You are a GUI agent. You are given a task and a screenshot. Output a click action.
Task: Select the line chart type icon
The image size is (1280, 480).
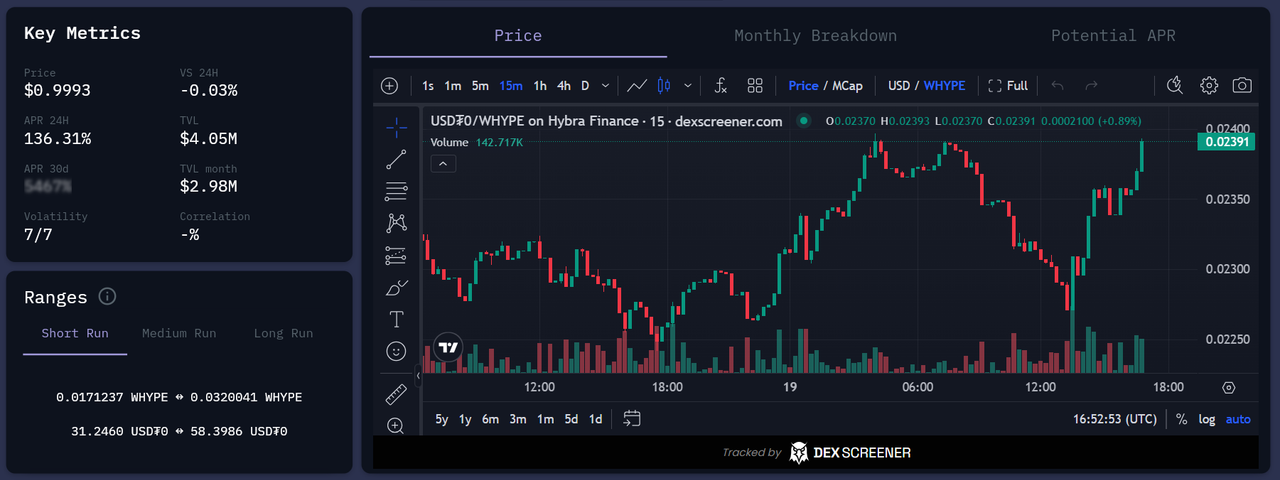pos(637,86)
